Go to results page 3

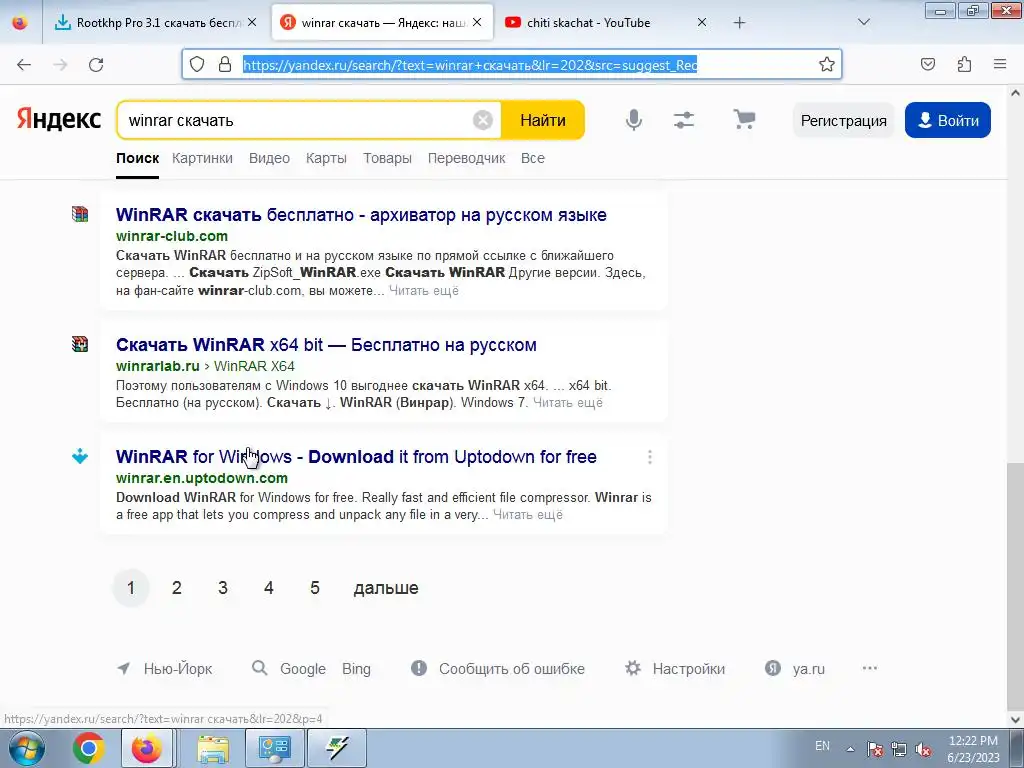(x=223, y=588)
